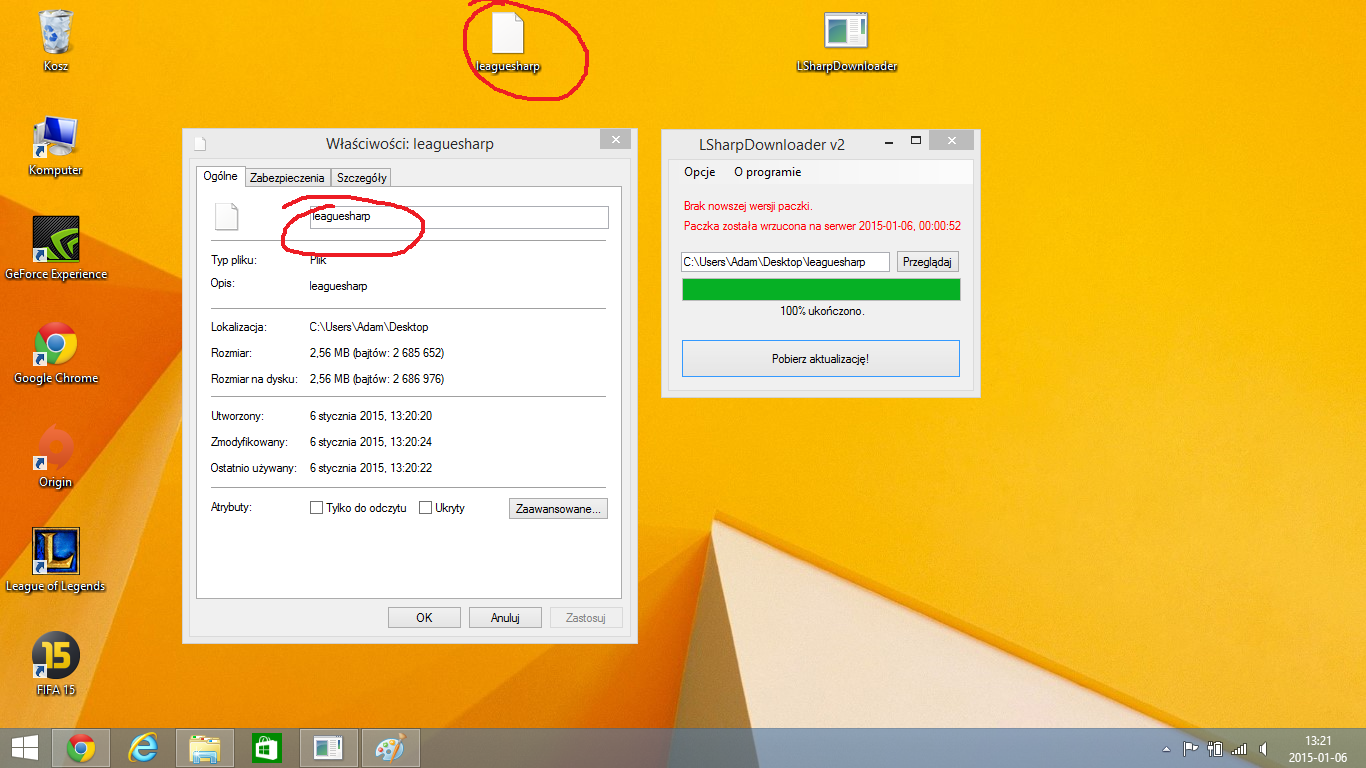Minimize the LSharpDownloader v2 window
The image size is (1366, 768).
(889, 141)
